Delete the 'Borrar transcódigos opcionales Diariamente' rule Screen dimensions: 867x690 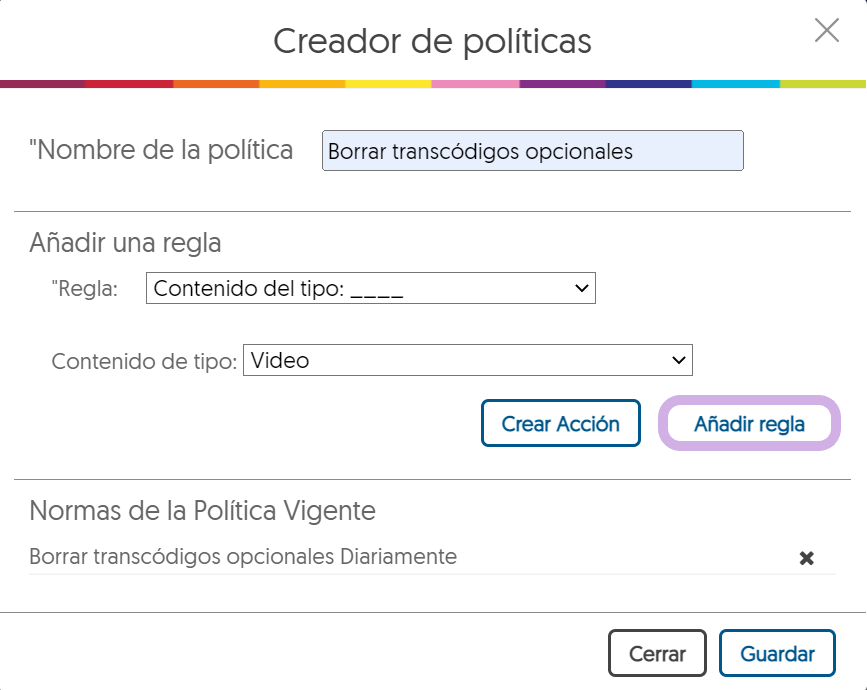pyautogui.click(x=806, y=558)
